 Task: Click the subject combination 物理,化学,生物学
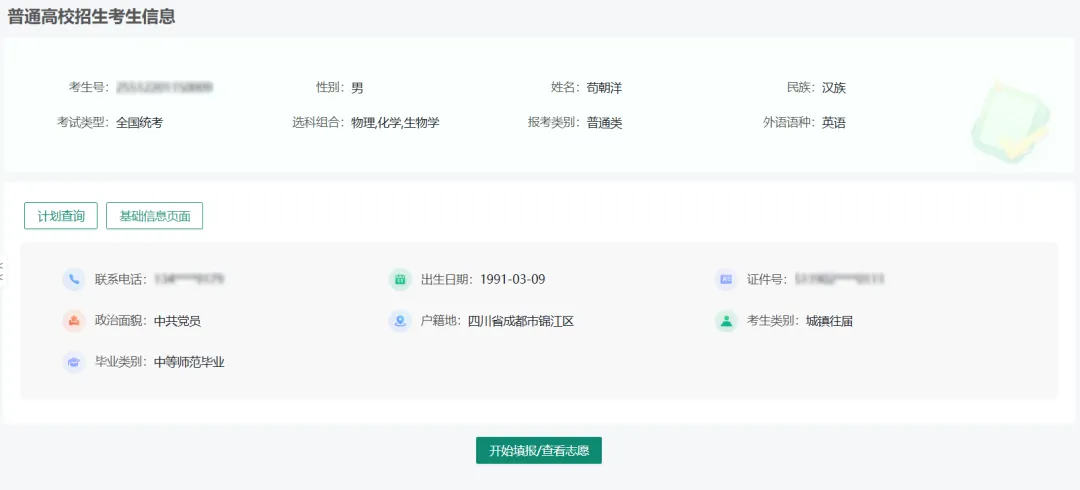[x=395, y=123]
